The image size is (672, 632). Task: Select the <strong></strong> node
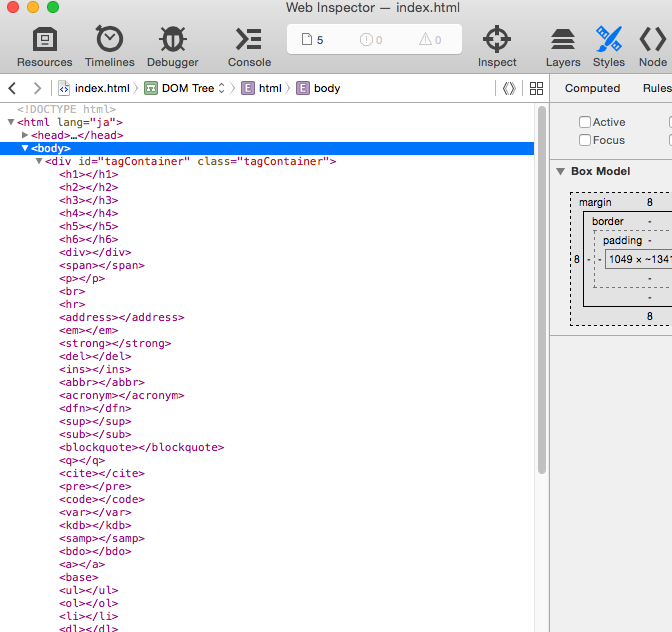click(x=115, y=343)
